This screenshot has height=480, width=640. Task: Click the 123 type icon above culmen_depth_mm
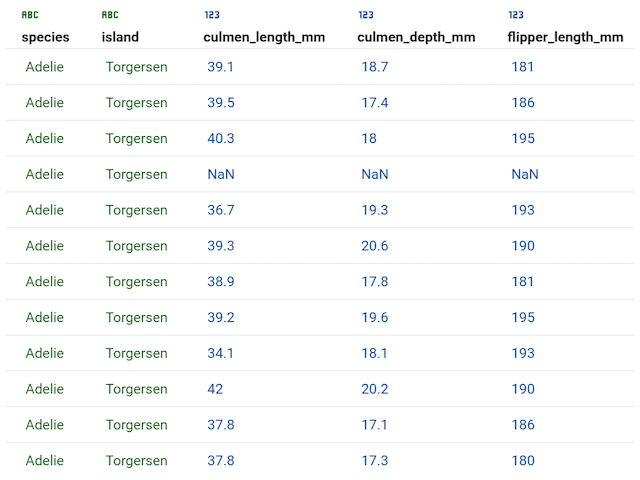coord(366,15)
